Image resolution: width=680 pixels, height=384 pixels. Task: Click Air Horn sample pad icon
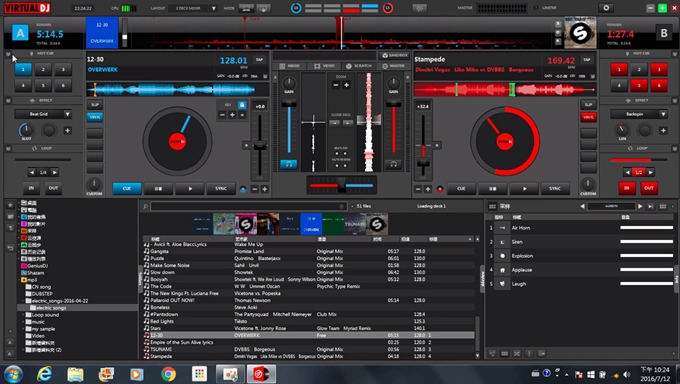(x=502, y=228)
